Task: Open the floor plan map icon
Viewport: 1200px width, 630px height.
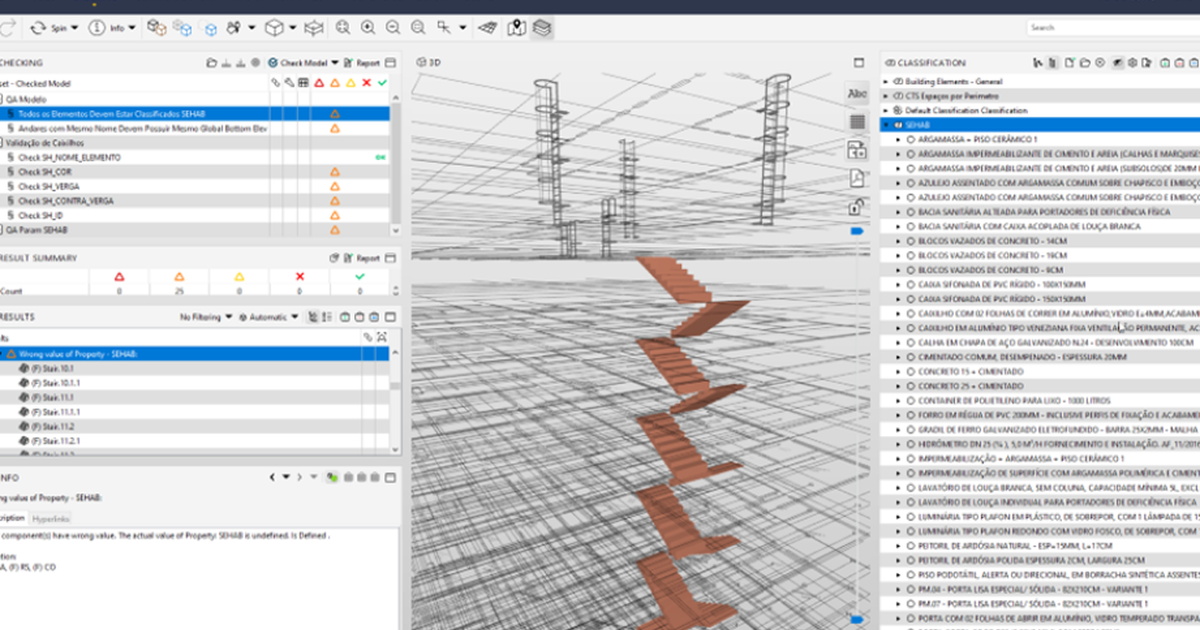Action: click(x=516, y=27)
